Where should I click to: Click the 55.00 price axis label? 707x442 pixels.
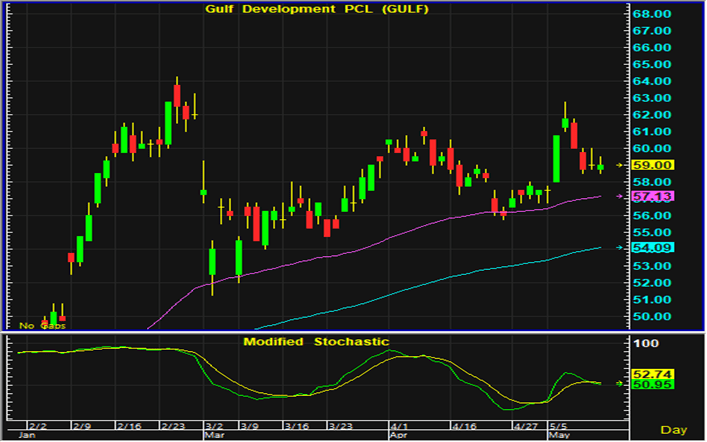pyautogui.click(x=652, y=232)
